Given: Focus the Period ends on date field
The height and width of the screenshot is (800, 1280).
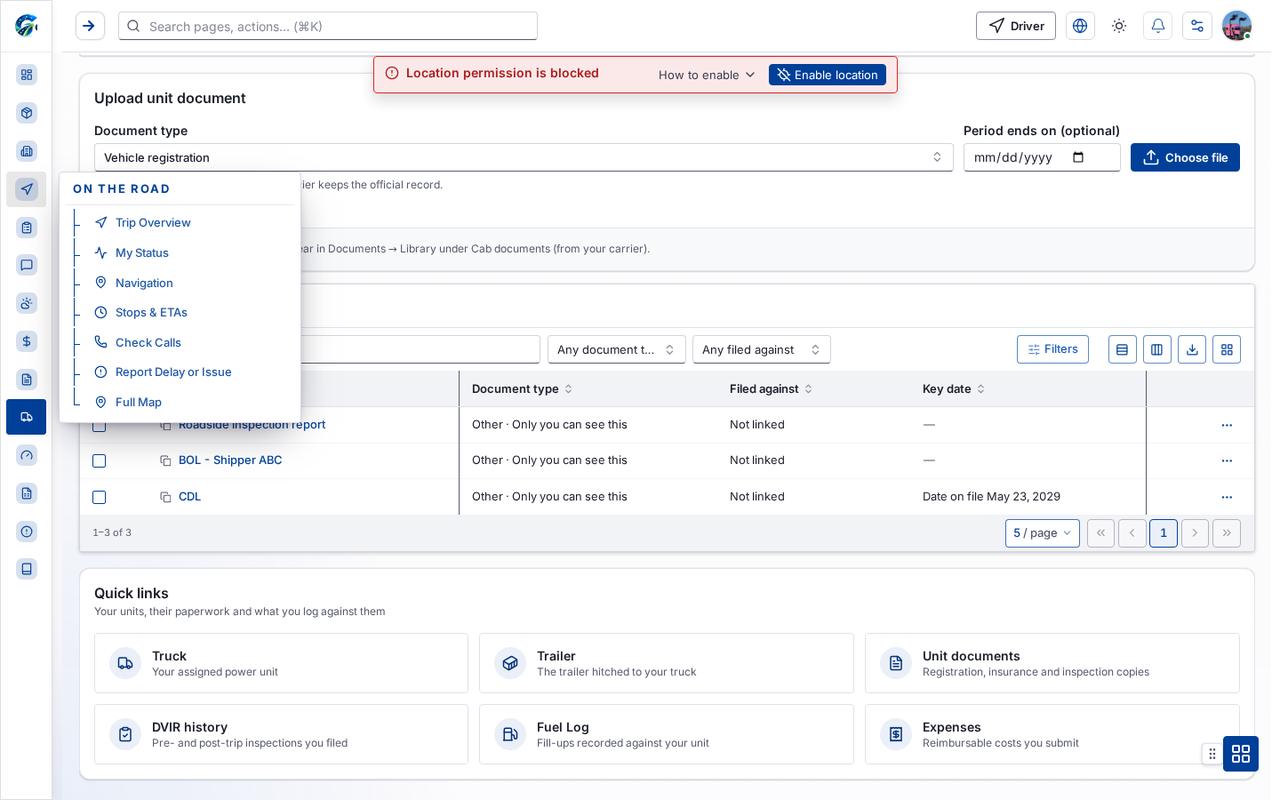Looking at the screenshot, I should tap(1042, 157).
